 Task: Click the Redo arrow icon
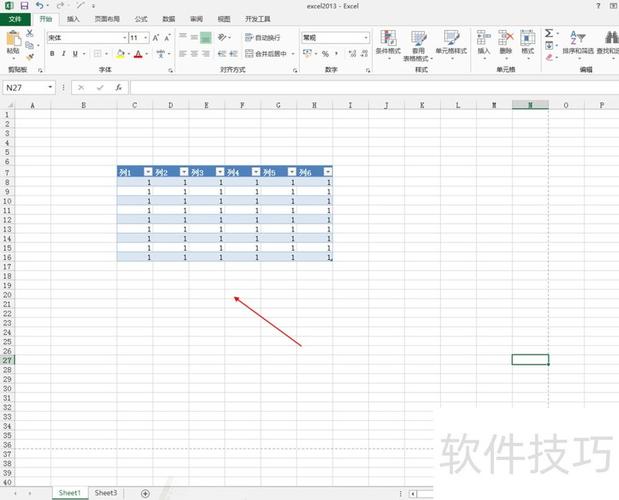60,6
